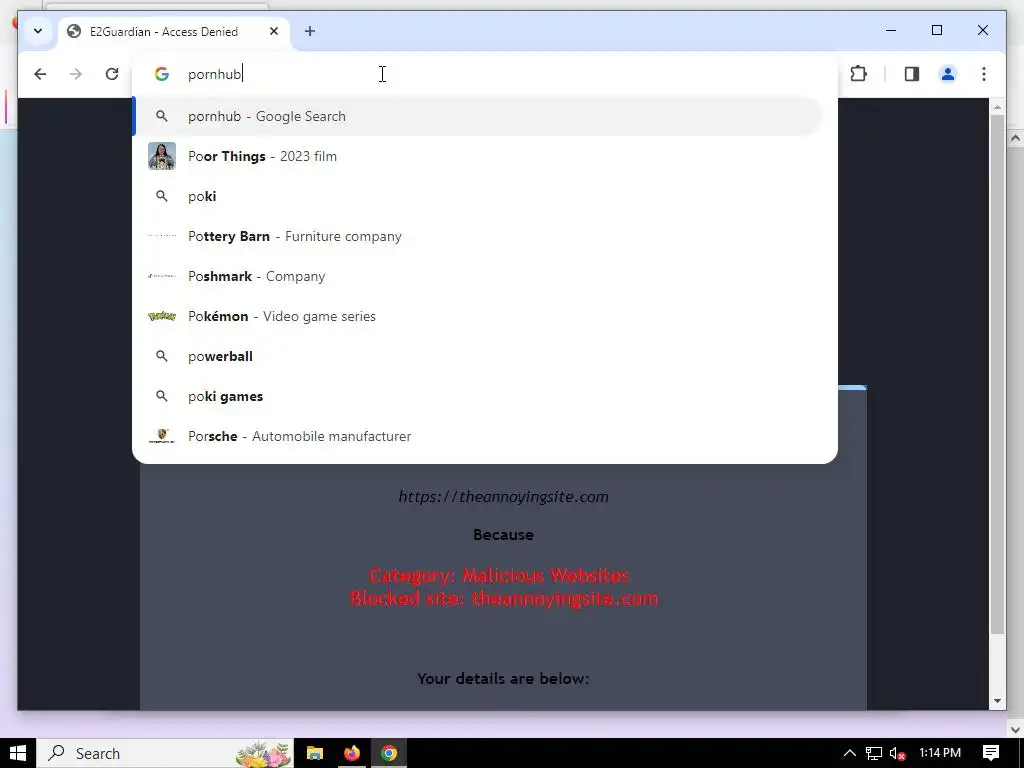Click the Poor Things film thumbnail
Image resolution: width=1024 pixels, height=768 pixels.
click(162, 156)
